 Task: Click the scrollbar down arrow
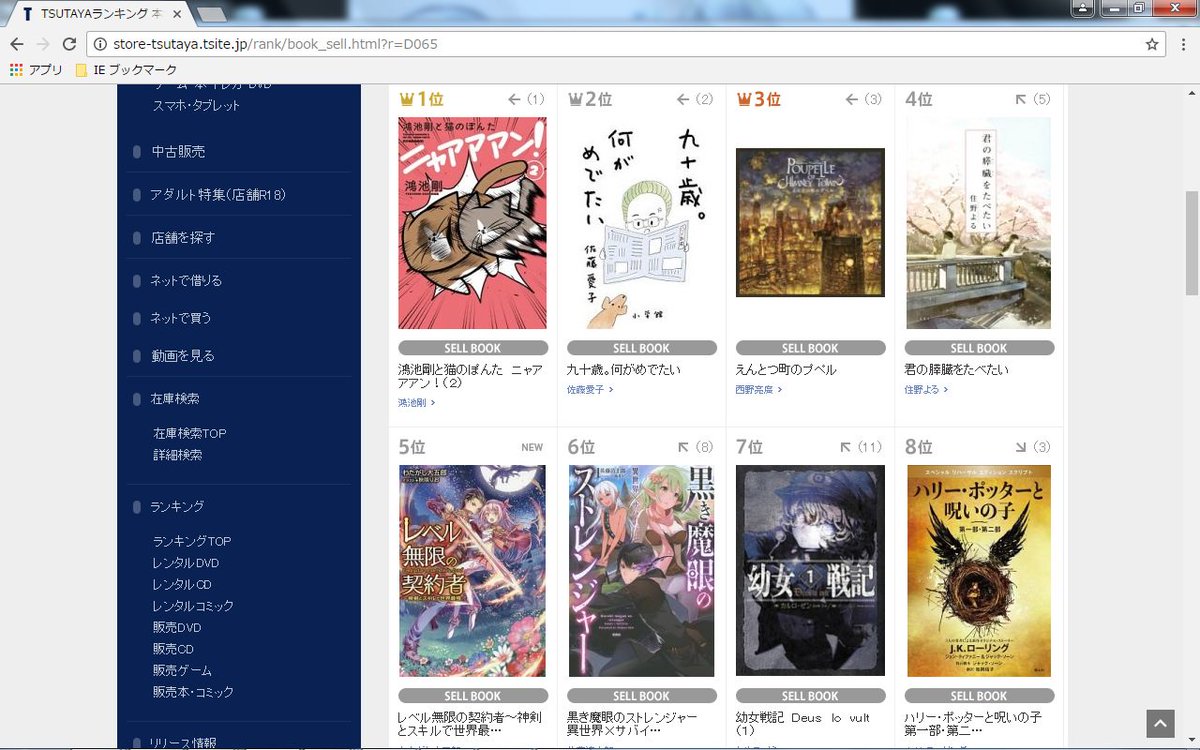1190,738
